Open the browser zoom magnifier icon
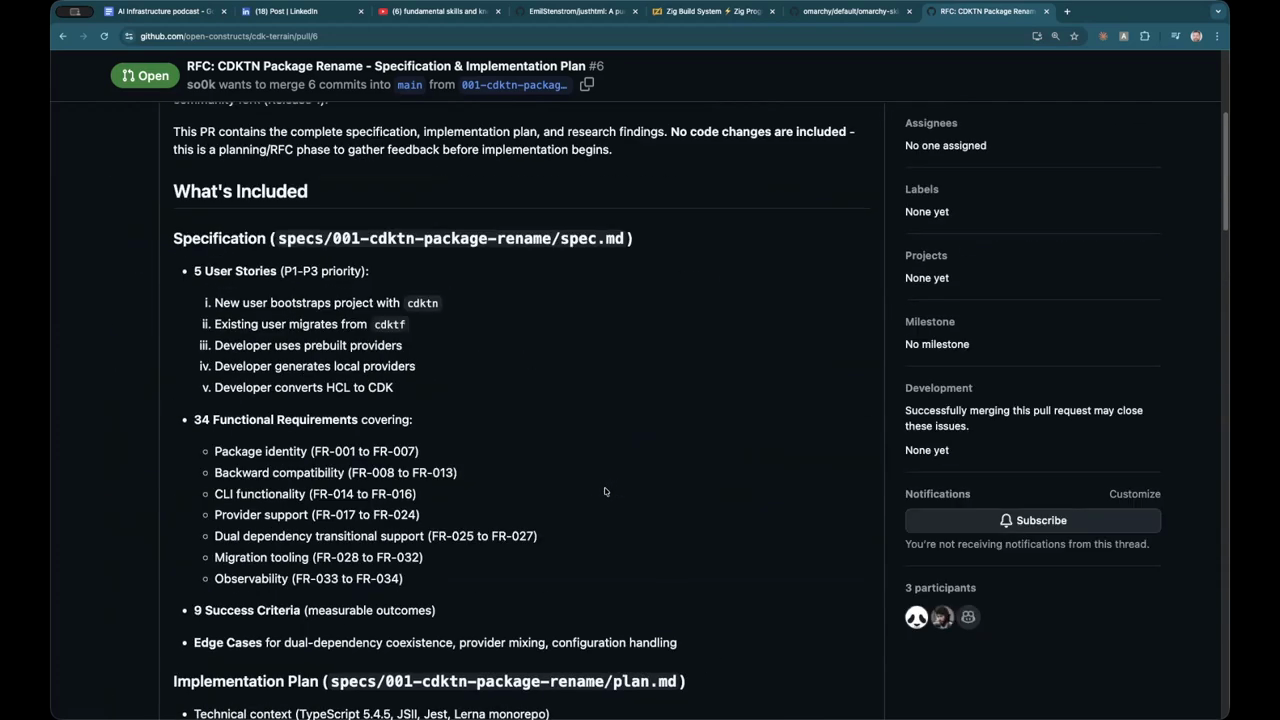1280x720 pixels. pos(1055,36)
